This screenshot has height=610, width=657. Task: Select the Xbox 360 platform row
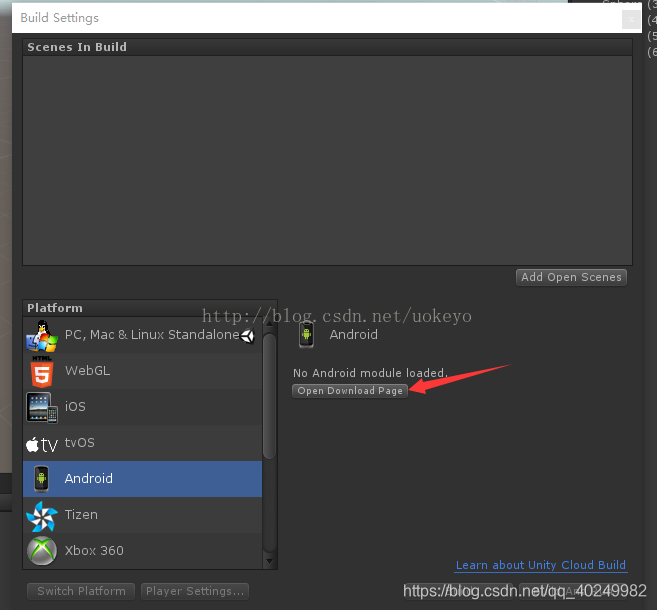pyautogui.click(x=142, y=551)
